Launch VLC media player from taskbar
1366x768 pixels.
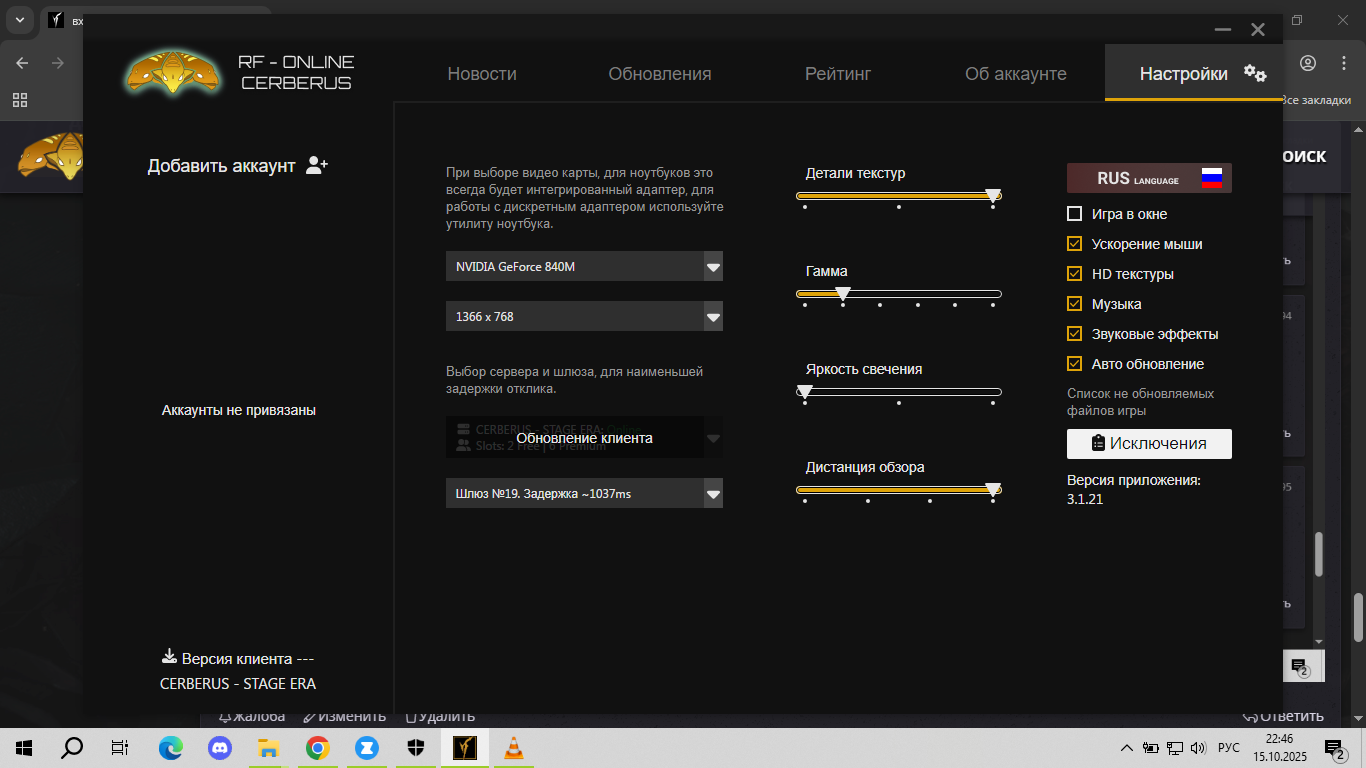point(514,748)
